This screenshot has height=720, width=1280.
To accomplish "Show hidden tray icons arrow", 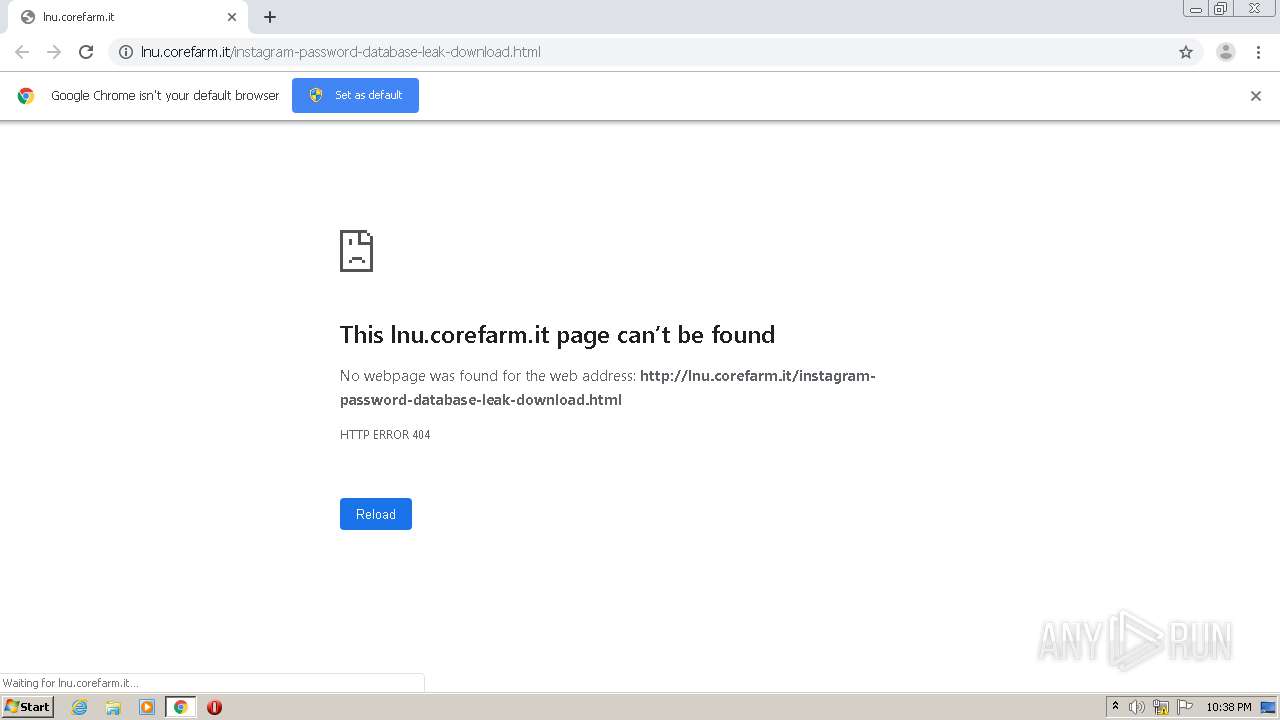I will (1115, 707).
